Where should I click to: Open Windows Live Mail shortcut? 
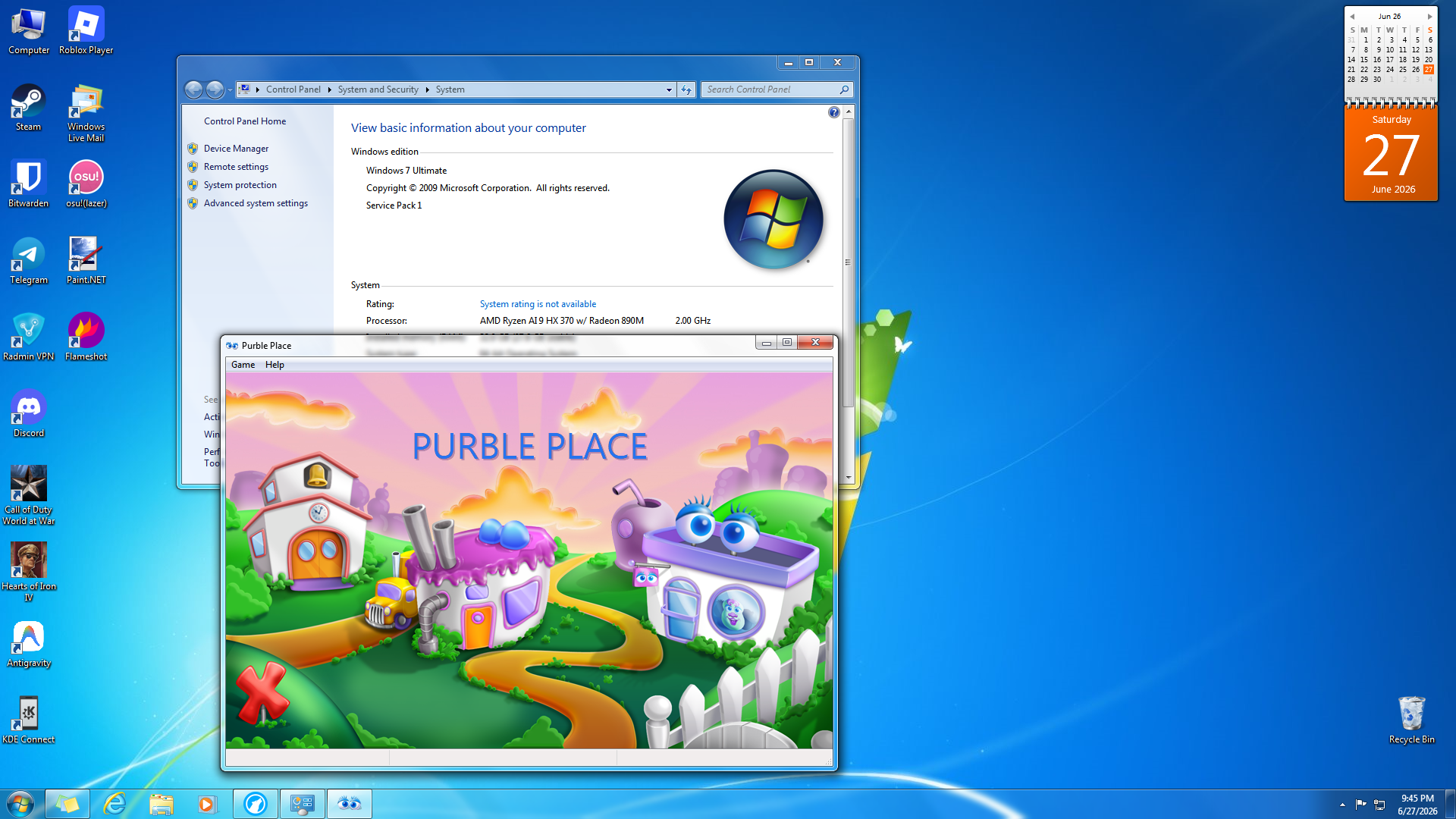pos(86,114)
